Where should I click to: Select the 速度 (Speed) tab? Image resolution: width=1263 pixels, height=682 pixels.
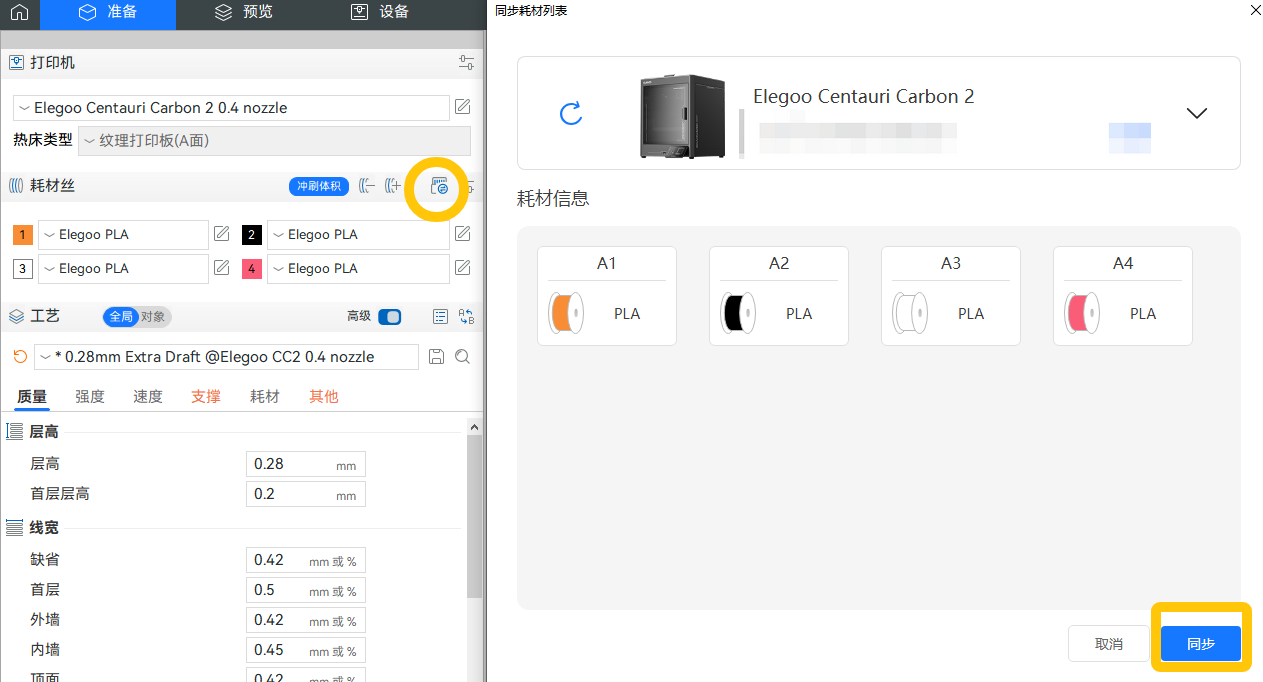[148, 397]
